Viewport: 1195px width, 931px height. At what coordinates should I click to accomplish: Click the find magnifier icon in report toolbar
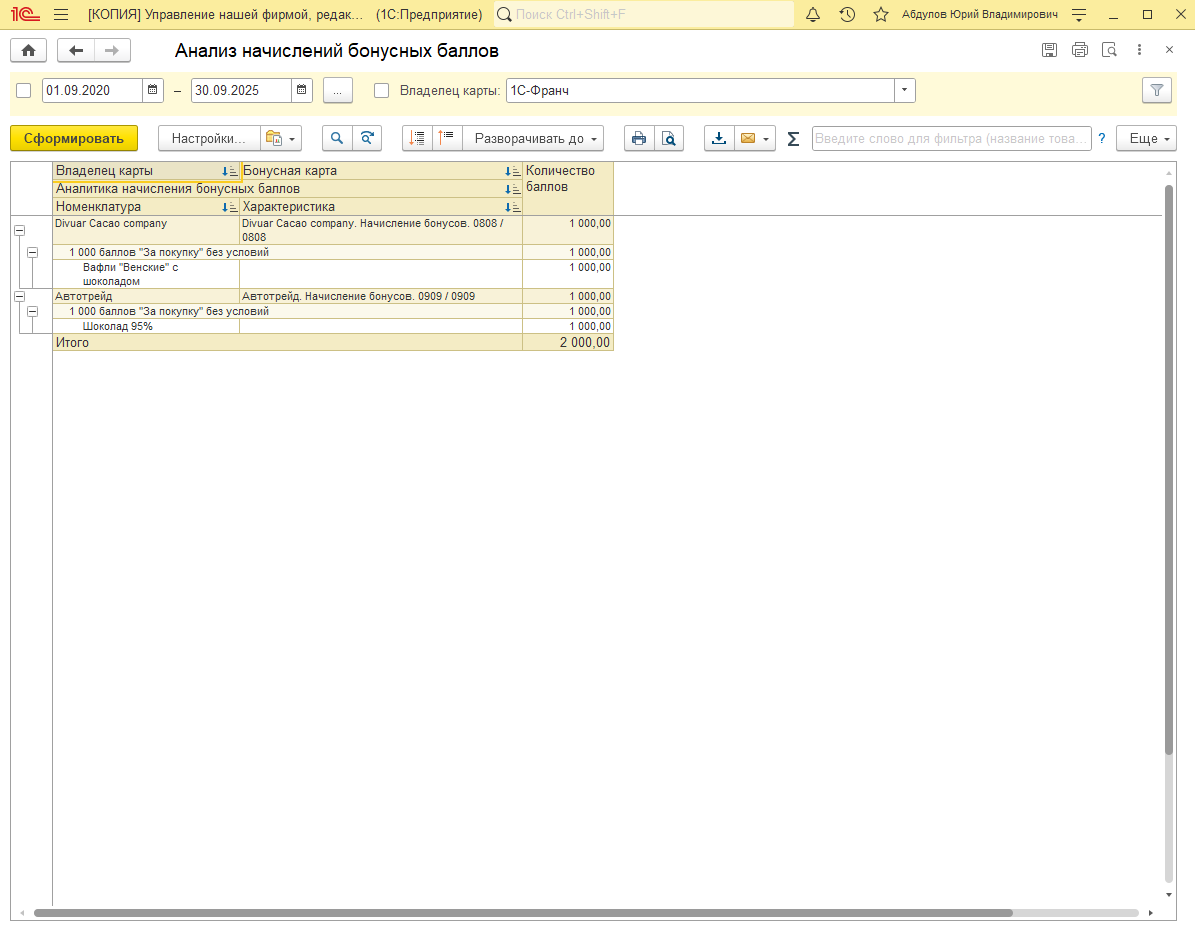click(x=337, y=138)
